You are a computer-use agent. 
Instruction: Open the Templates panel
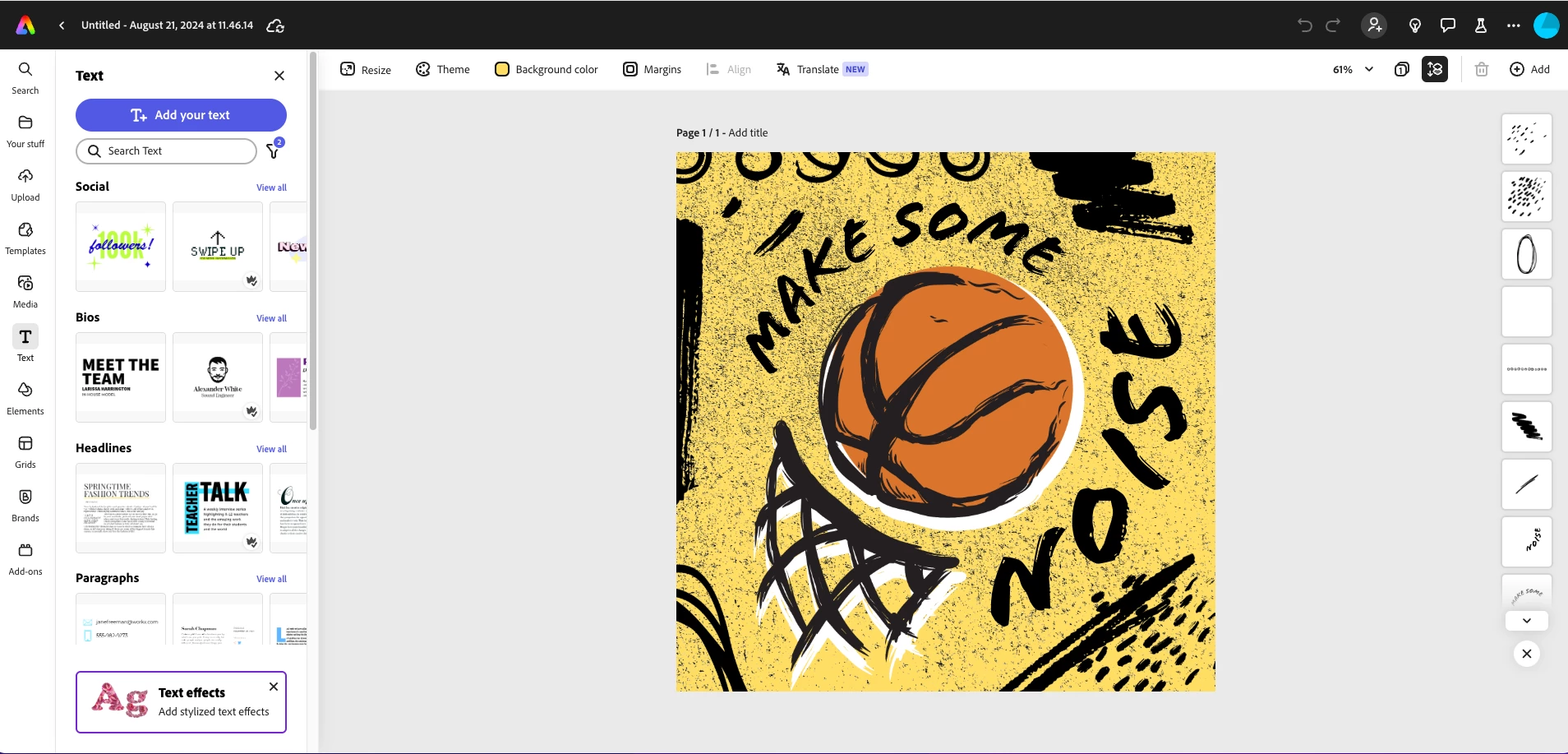pos(25,238)
